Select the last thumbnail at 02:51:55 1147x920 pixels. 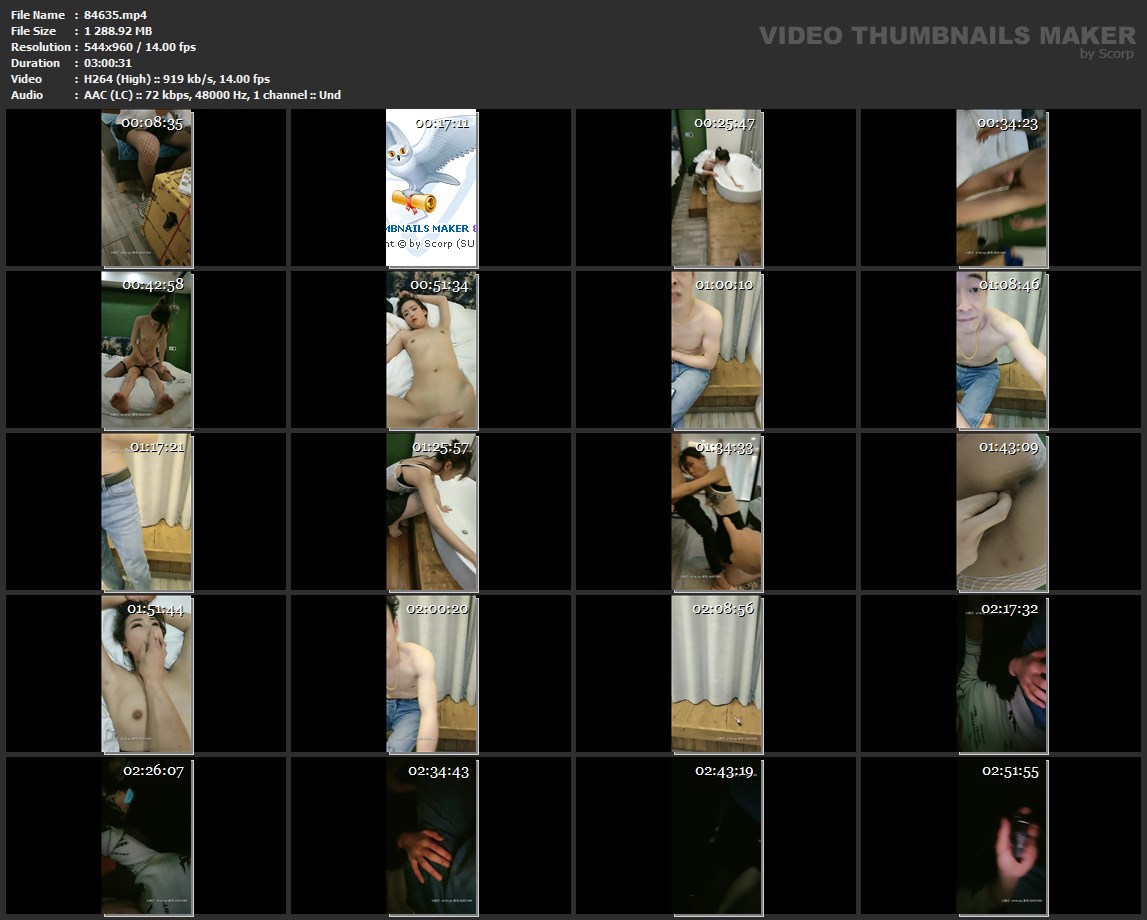pos(1001,836)
